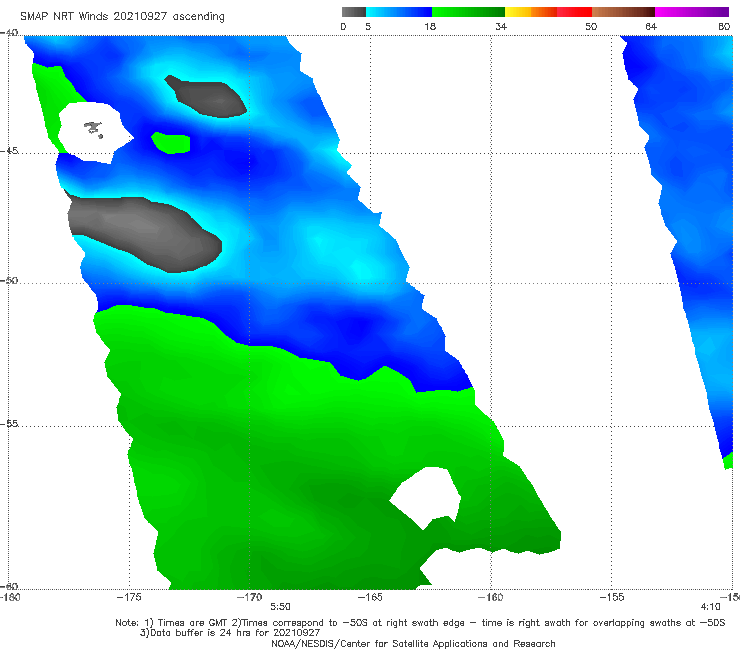Click the color bar label '0'
The width and height of the screenshot is (740, 650).
click(343, 27)
